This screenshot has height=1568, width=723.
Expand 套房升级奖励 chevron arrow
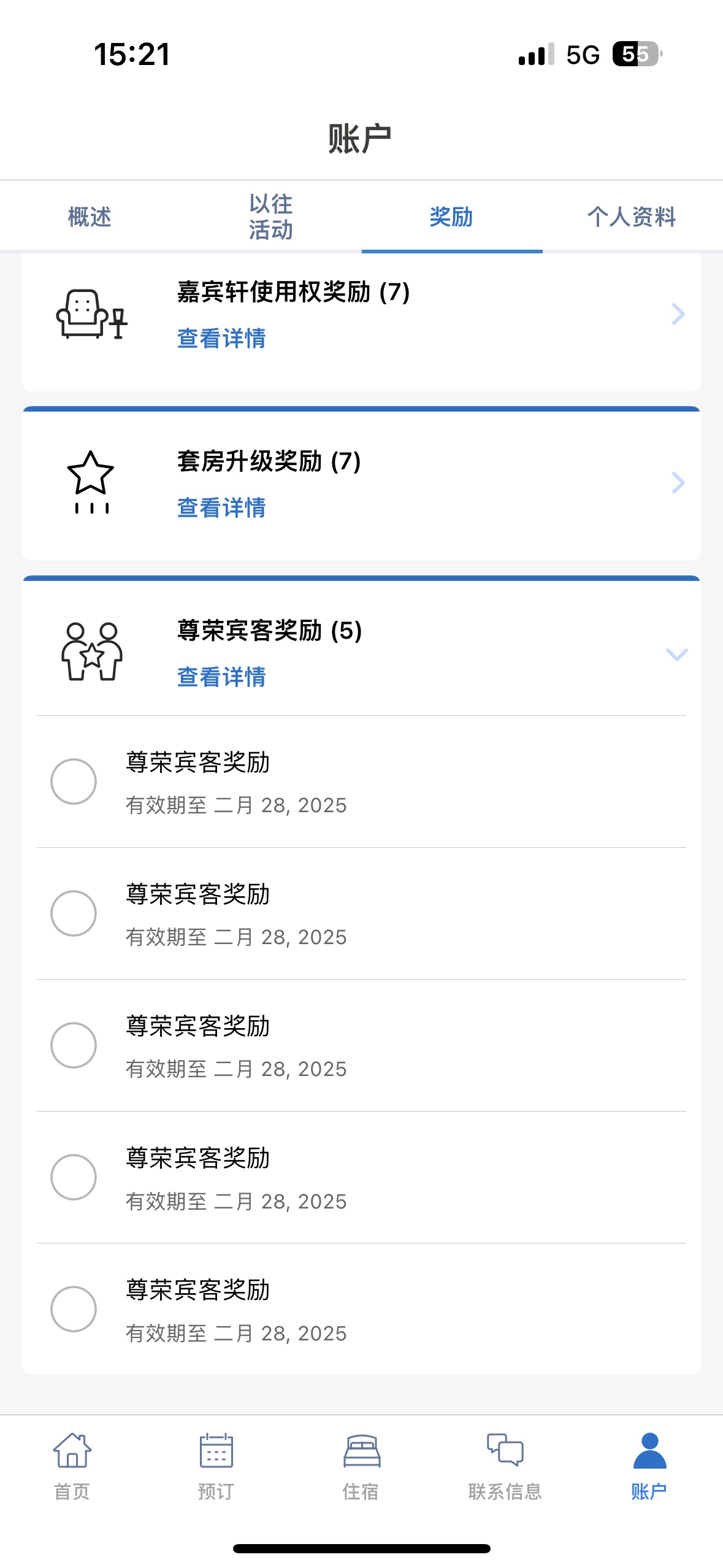coord(678,483)
